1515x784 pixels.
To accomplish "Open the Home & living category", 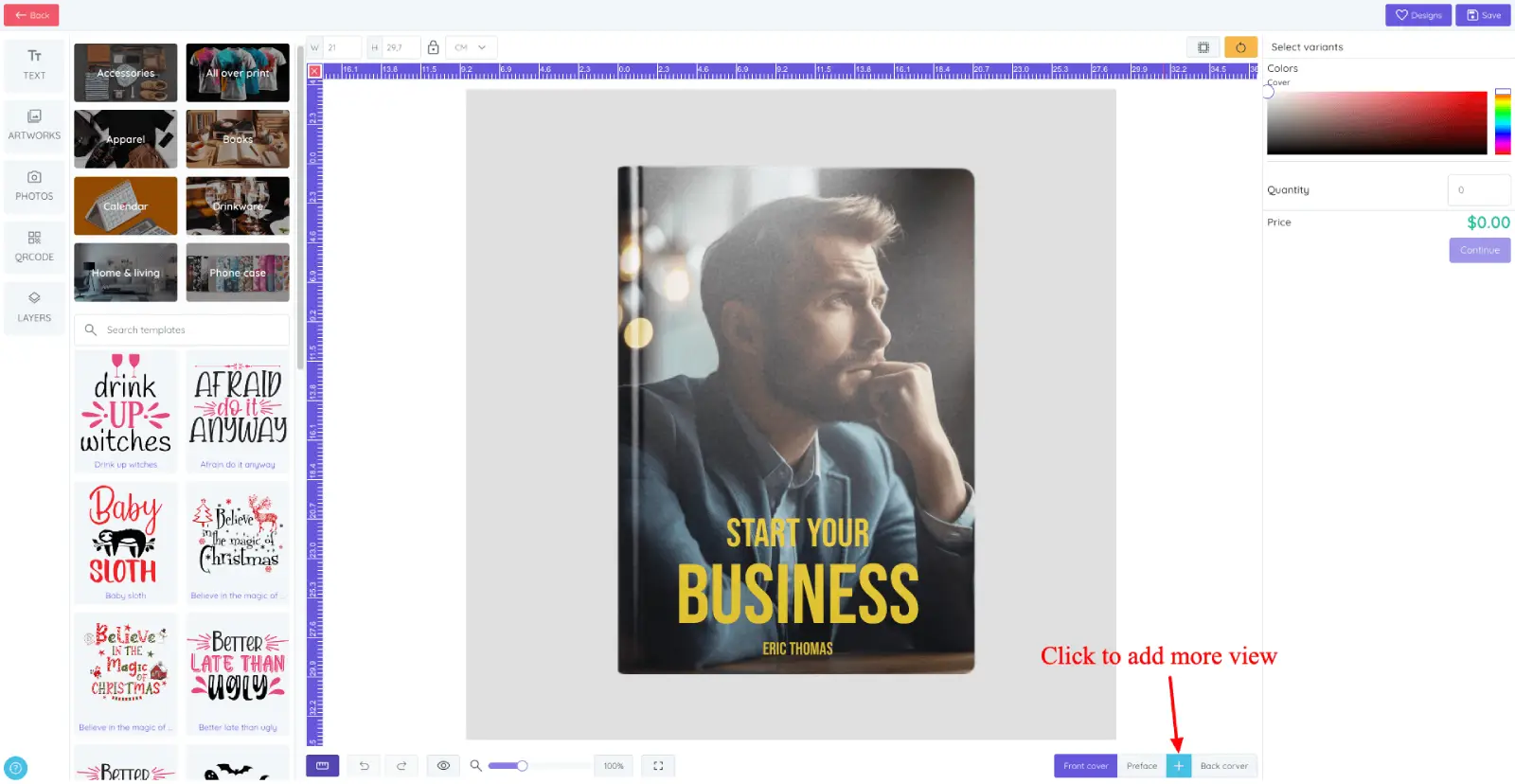I will (x=126, y=273).
